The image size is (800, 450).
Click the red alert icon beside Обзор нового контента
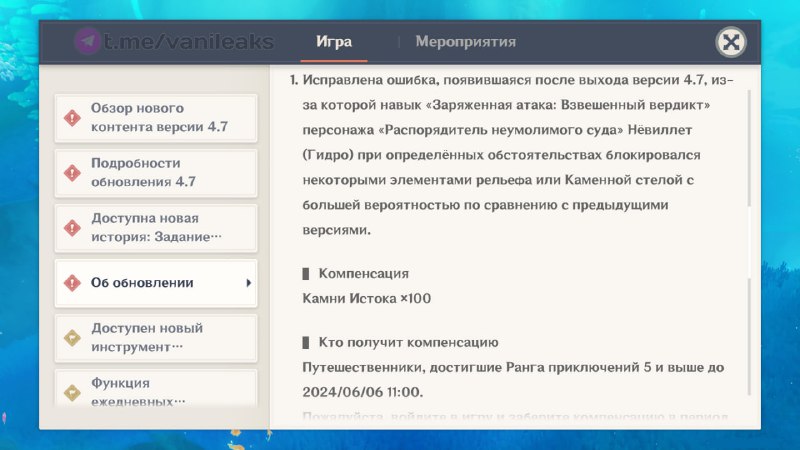pyautogui.click(x=72, y=118)
